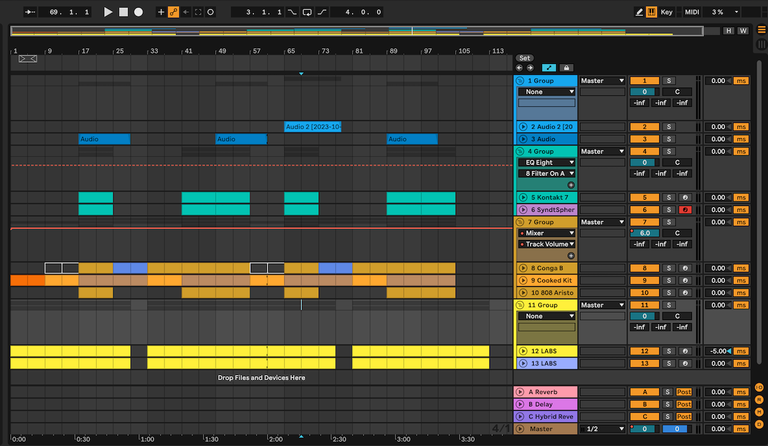Screen dimensions: 768x446
Task: Show In/Out section I-O icon
Action: coord(759,387)
